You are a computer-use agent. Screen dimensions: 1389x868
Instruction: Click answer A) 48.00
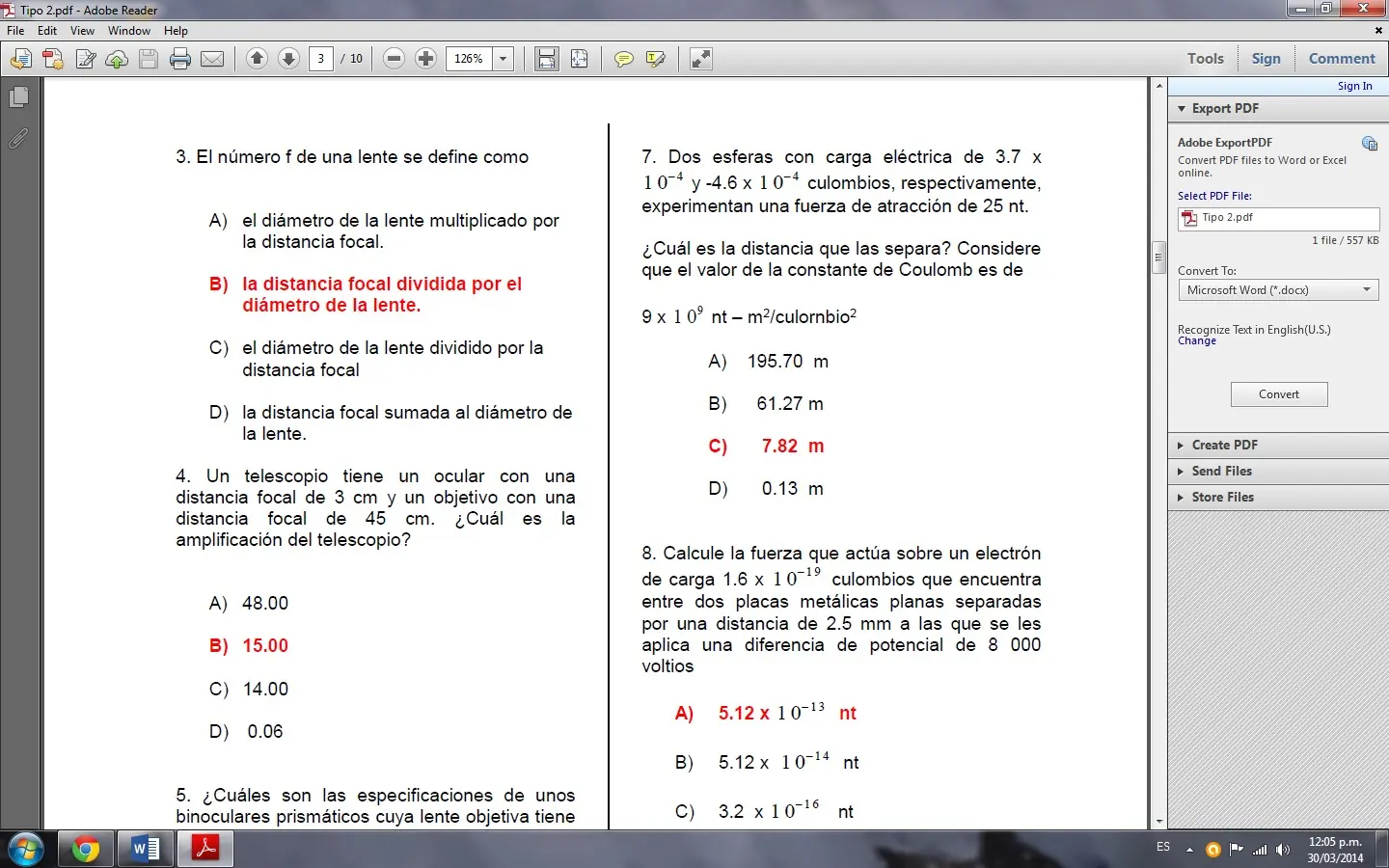[249, 604]
